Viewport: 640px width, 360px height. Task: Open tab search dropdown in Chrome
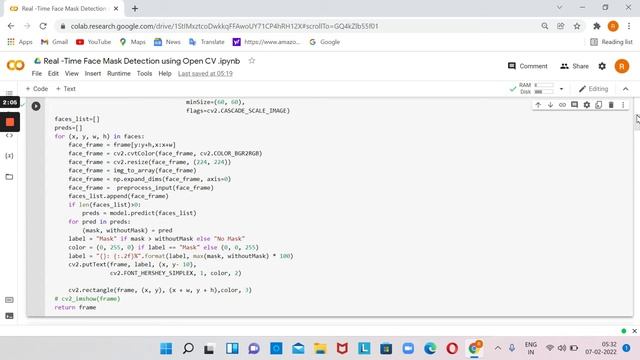click(x=559, y=8)
